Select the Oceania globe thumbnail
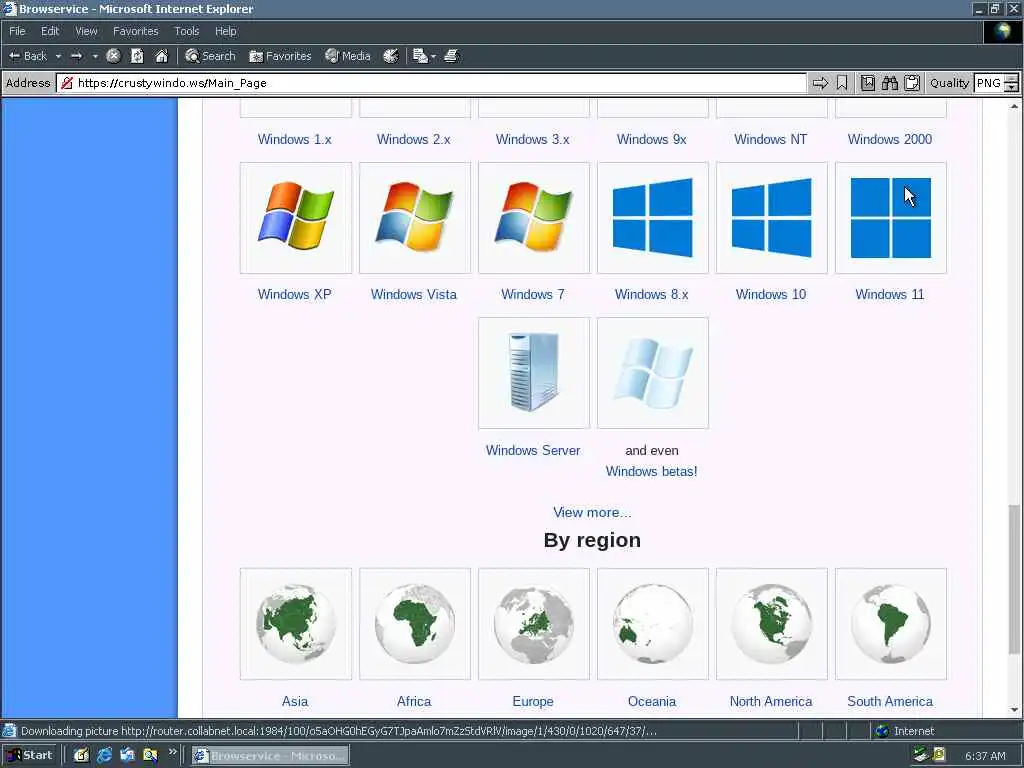This screenshot has height=768, width=1024. [652, 624]
